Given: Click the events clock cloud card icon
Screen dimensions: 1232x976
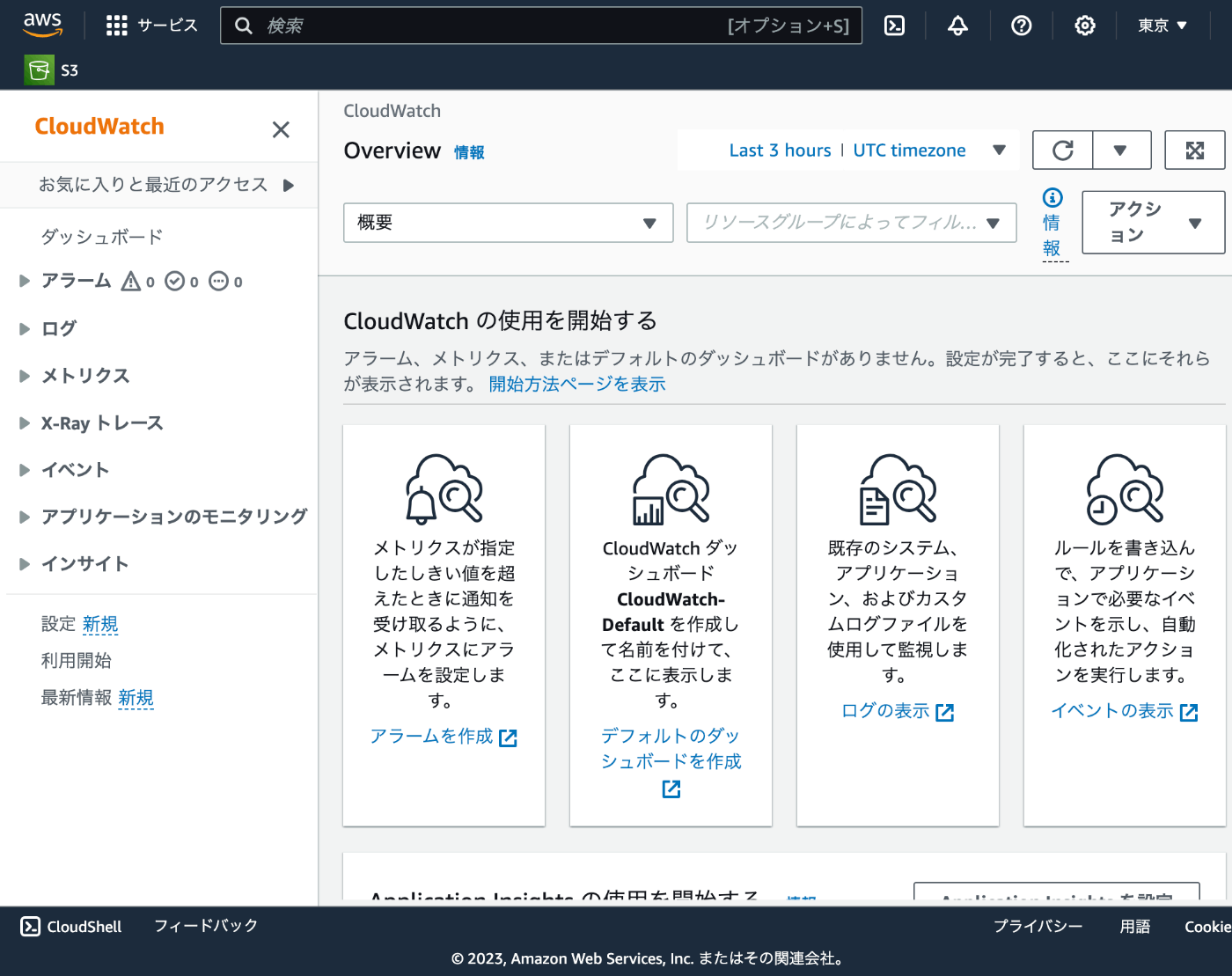Looking at the screenshot, I should click(x=1125, y=488).
